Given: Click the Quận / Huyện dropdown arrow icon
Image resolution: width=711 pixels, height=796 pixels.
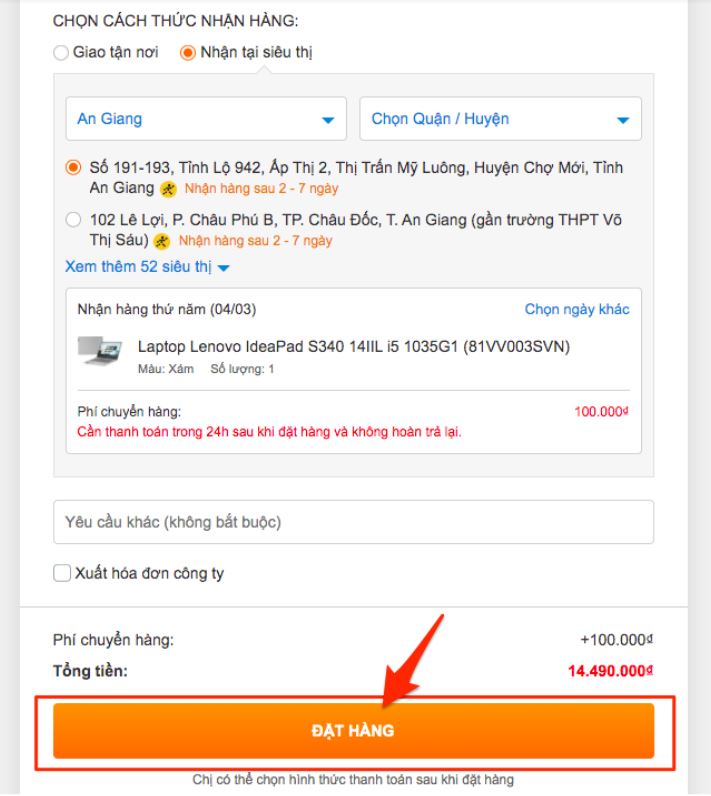Looking at the screenshot, I should 623,120.
